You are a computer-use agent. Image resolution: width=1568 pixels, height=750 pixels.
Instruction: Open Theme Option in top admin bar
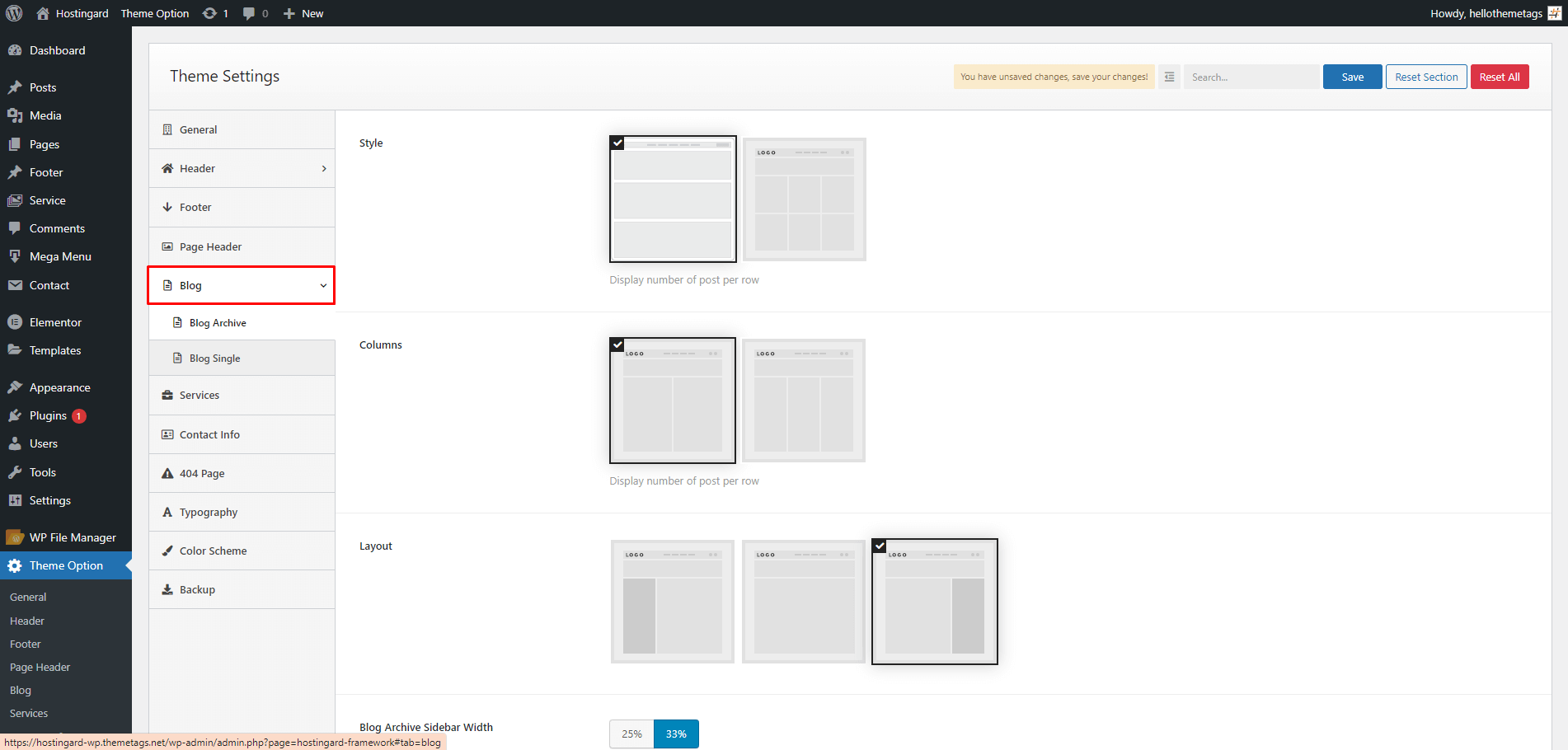pos(155,13)
